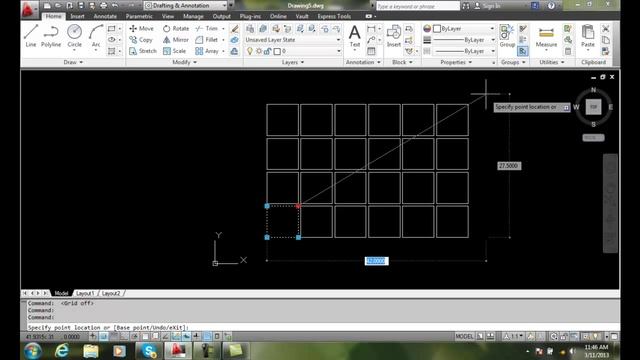Open the Insert ribbon tab
640x360 pixels.
click(77, 16)
